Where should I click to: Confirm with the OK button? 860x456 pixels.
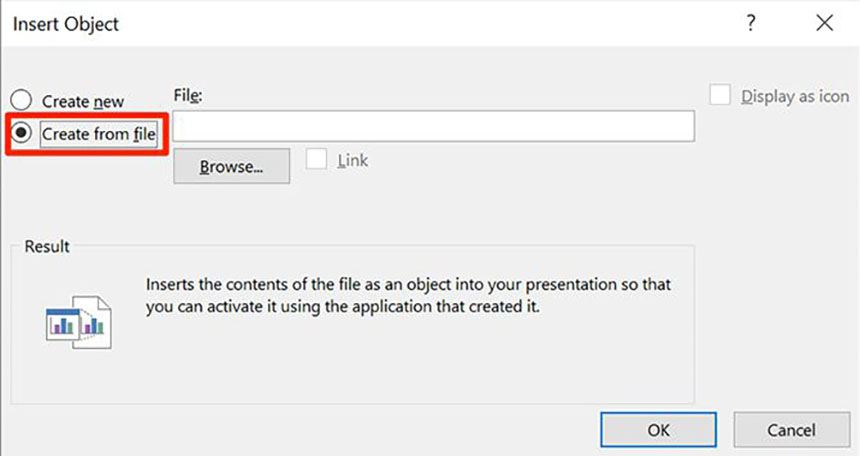pos(657,430)
